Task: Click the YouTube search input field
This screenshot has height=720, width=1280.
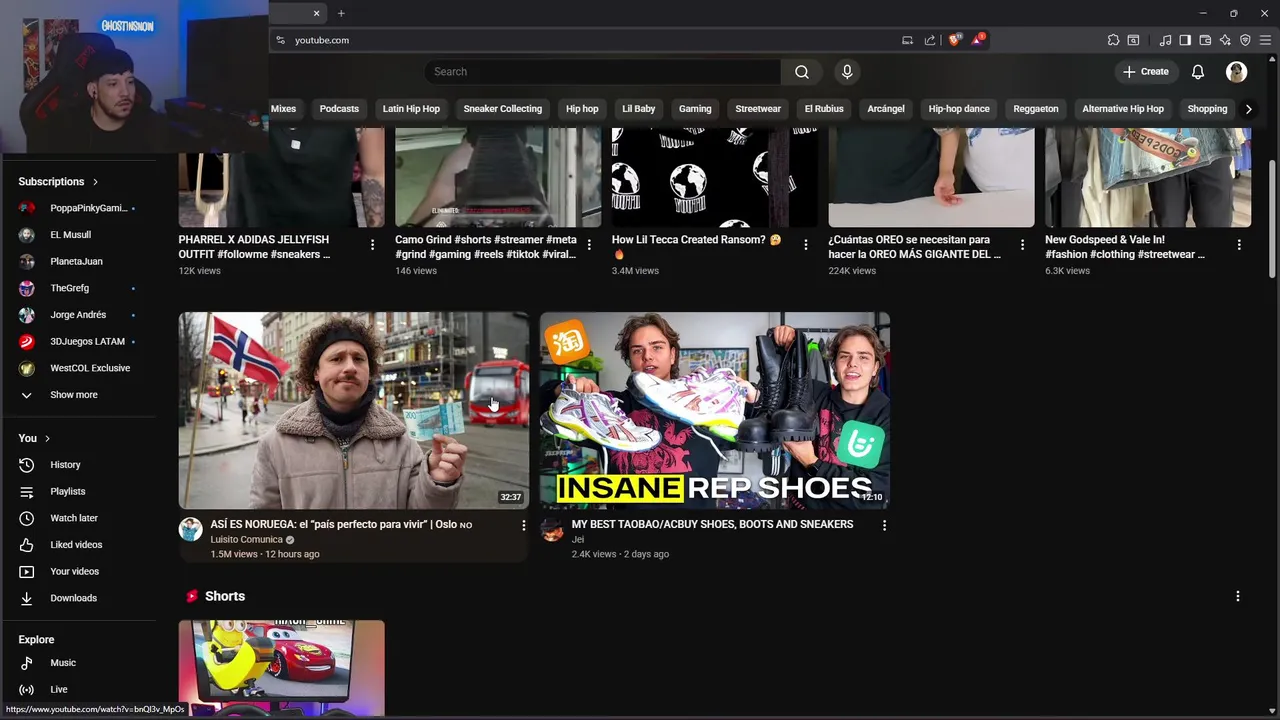Action: (x=602, y=72)
